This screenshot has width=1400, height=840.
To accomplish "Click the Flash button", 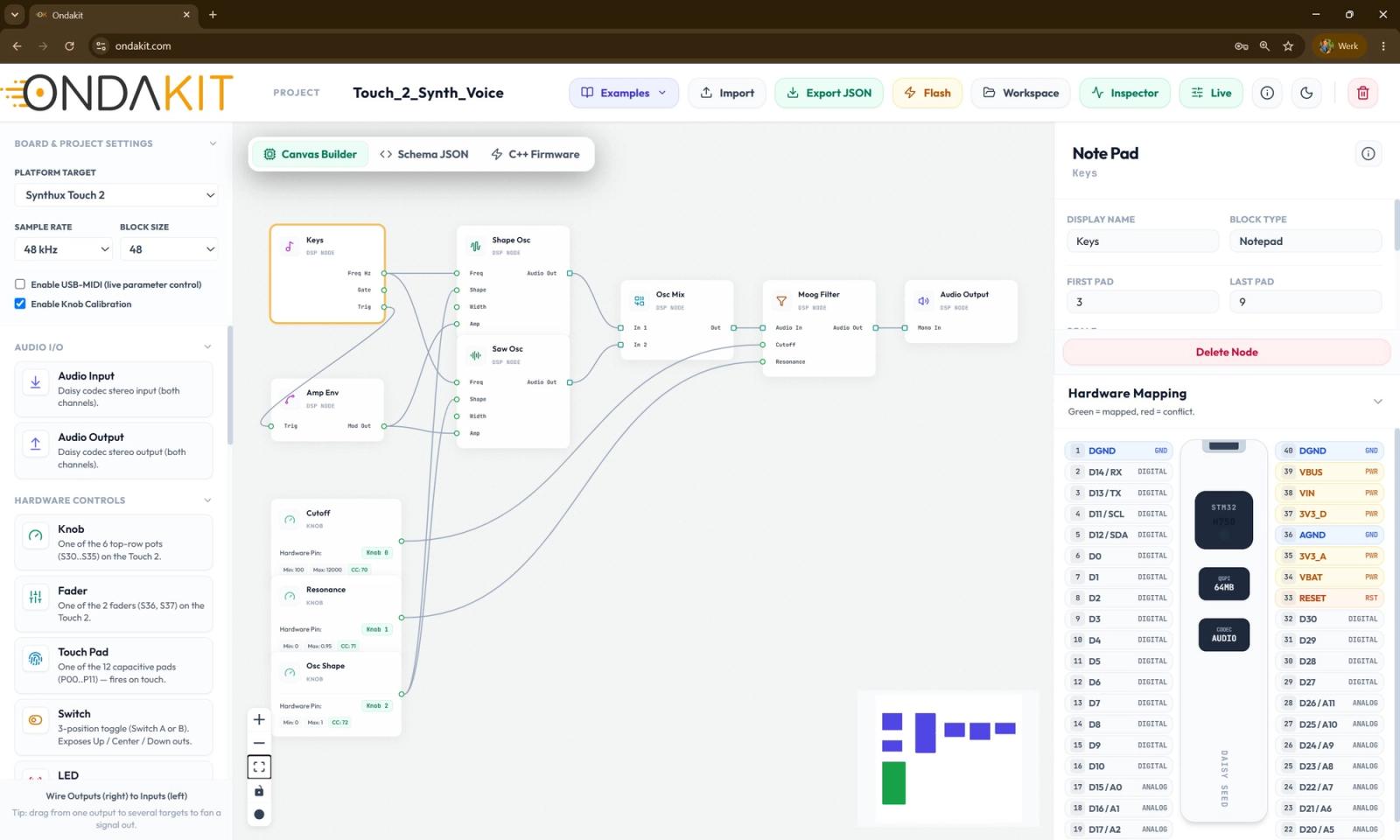I will pyautogui.click(x=927, y=93).
